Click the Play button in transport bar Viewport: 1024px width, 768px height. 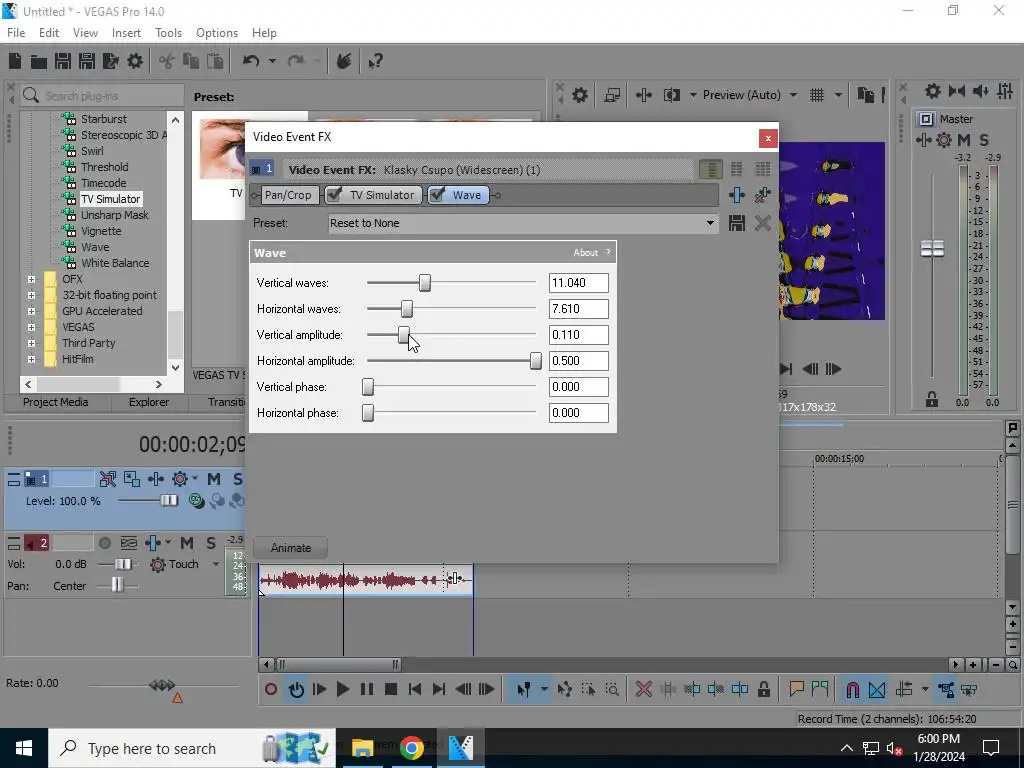click(x=342, y=690)
